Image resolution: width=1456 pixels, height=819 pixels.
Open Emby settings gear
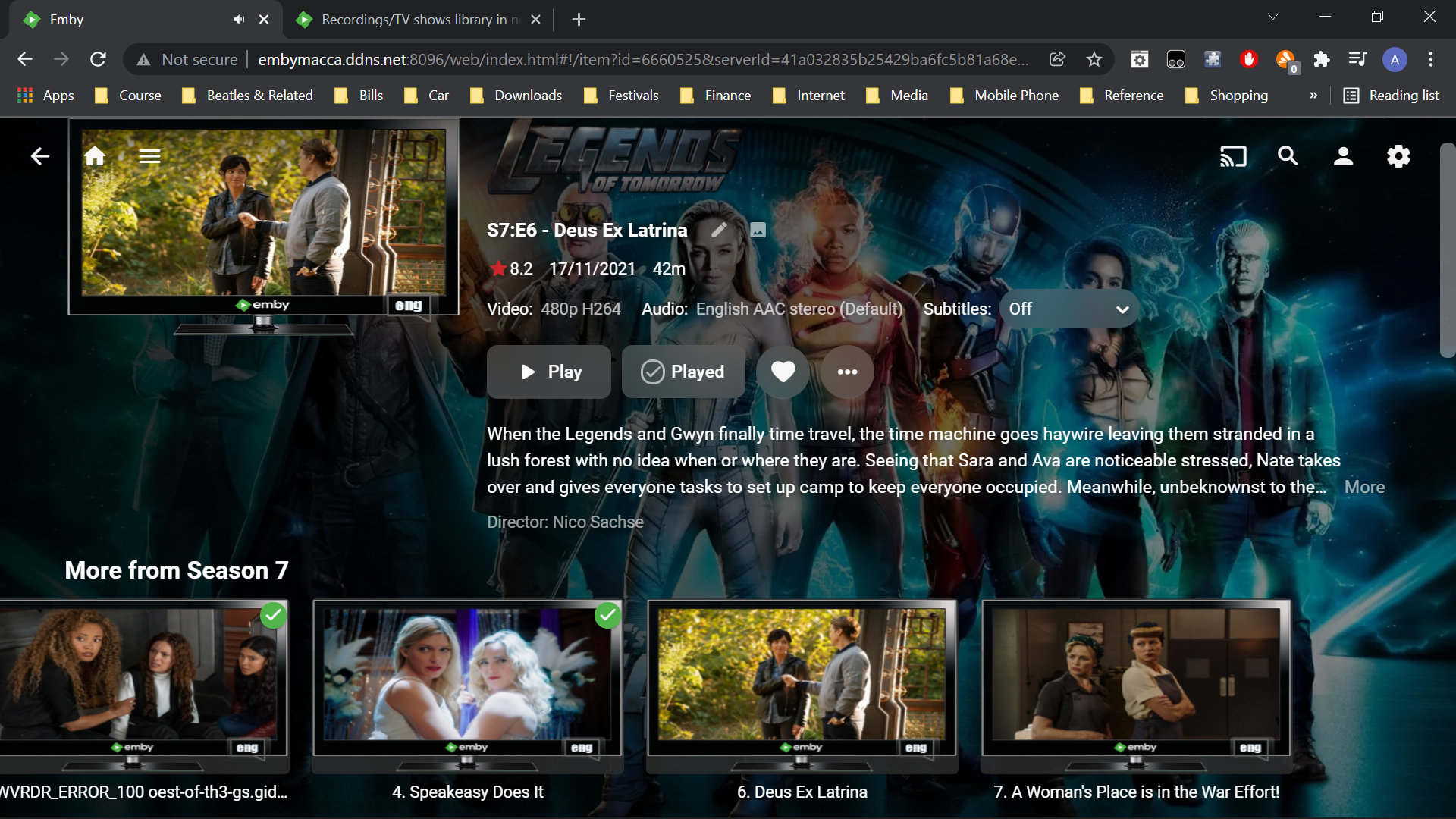(x=1398, y=156)
